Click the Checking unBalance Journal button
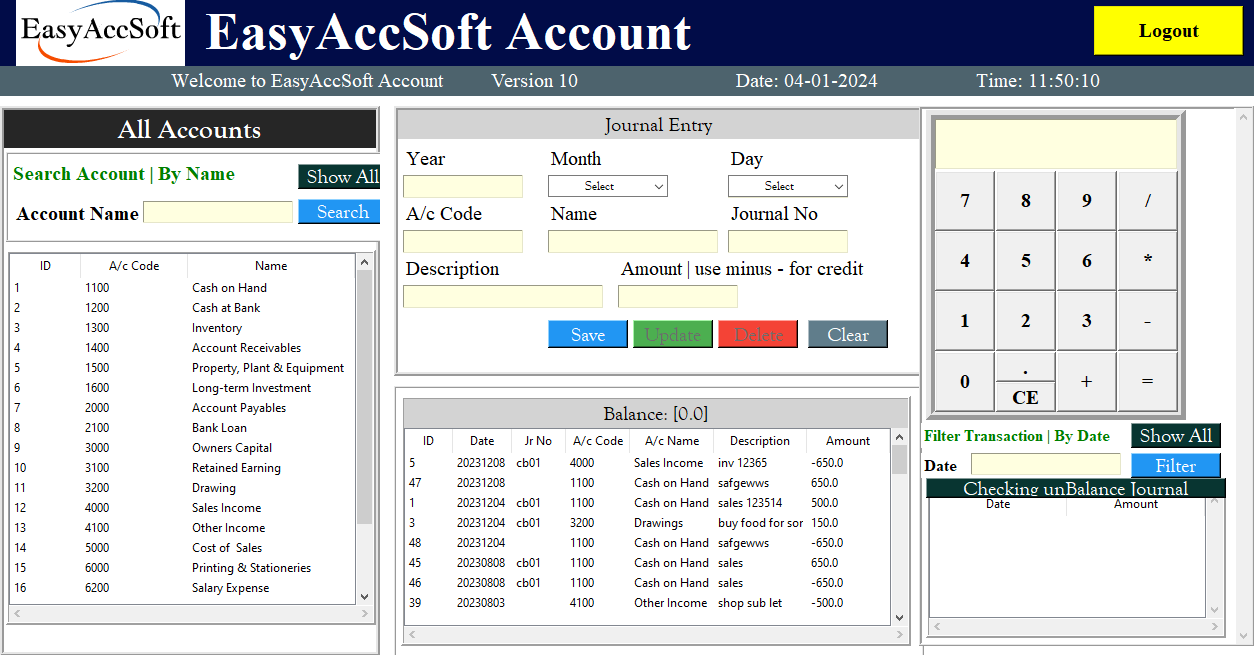Image resolution: width=1254 pixels, height=655 pixels. pos(1076,488)
